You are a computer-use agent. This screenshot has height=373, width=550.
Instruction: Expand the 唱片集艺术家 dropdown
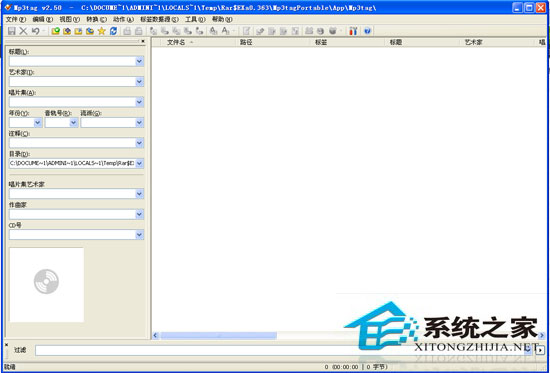pos(139,194)
